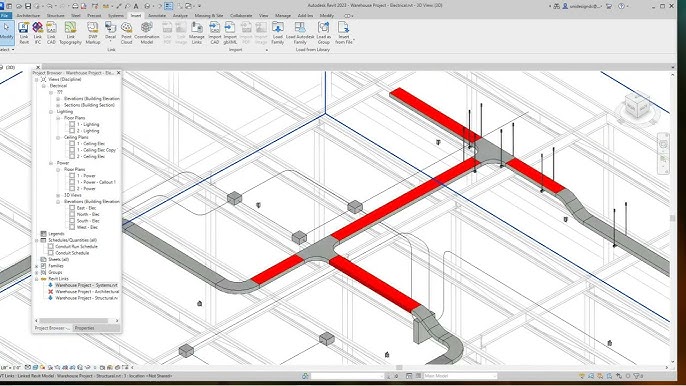Image resolution: width=686 pixels, height=386 pixels.
Task: Click the Link IFC tool
Action: (x=38, y=33)
